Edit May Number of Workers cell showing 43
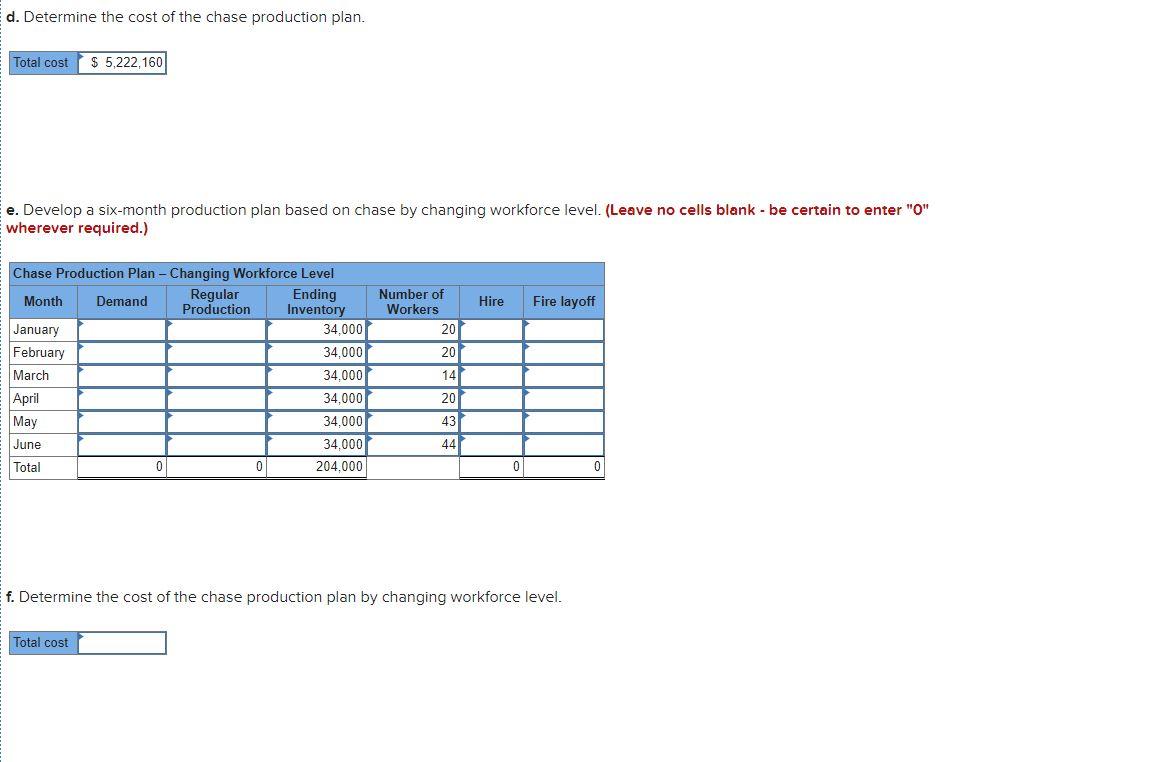The image size is (1174, 762). tap(413, 422)
